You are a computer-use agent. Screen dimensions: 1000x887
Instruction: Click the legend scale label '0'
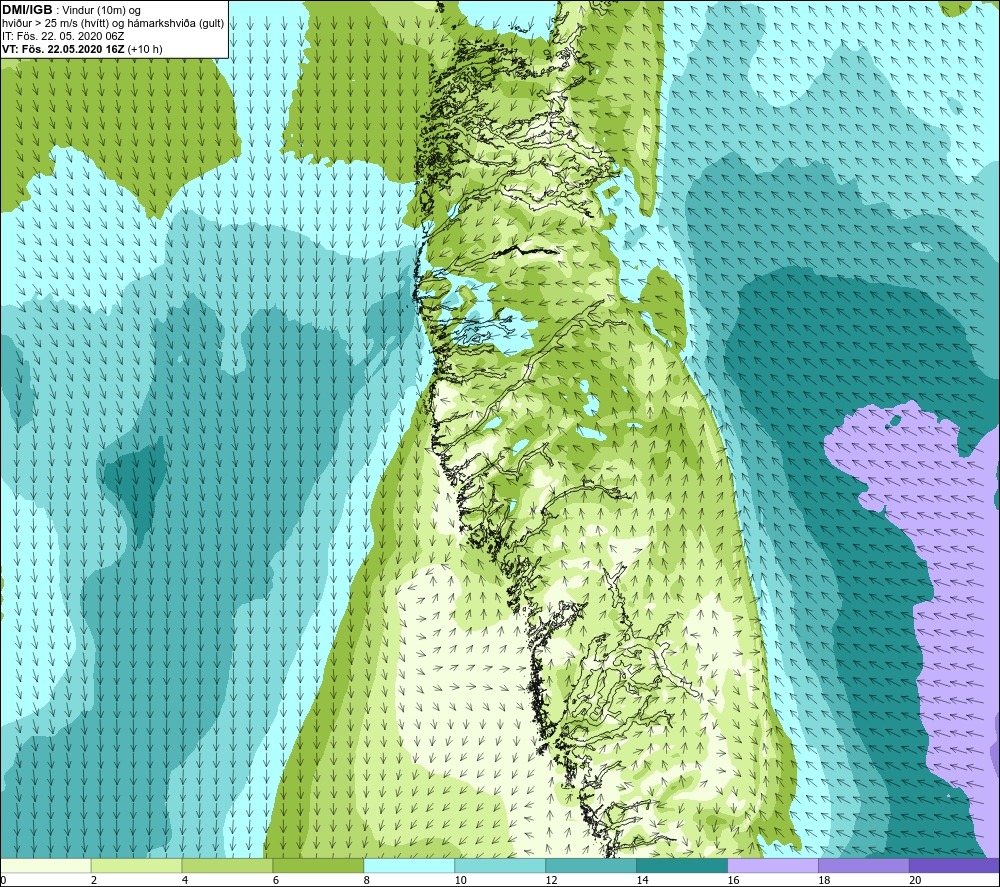coord(4,880)
